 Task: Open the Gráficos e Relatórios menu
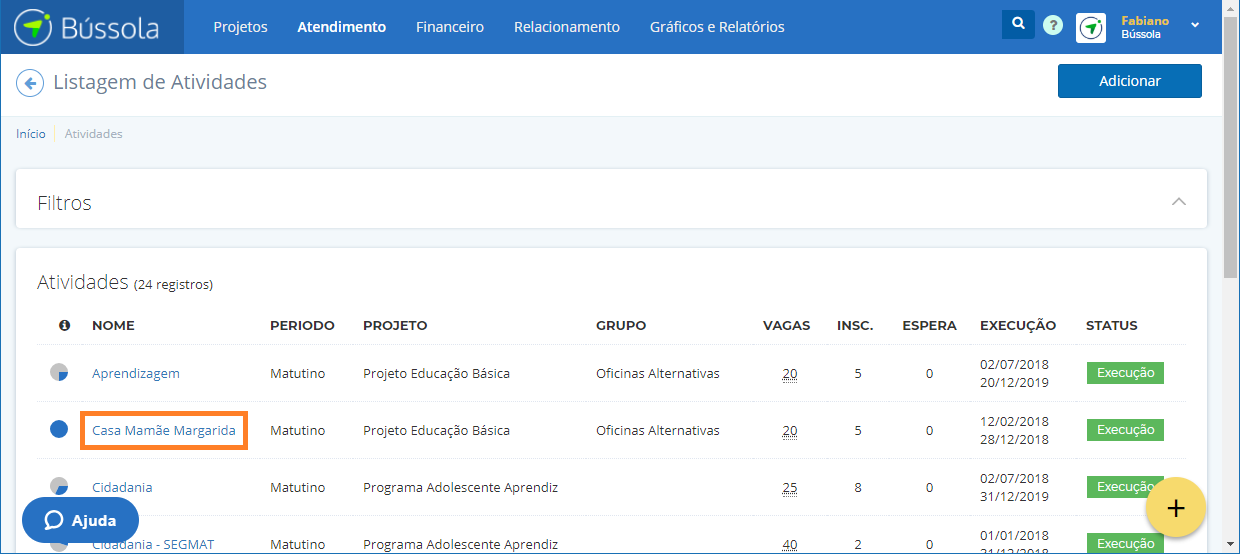717,27
